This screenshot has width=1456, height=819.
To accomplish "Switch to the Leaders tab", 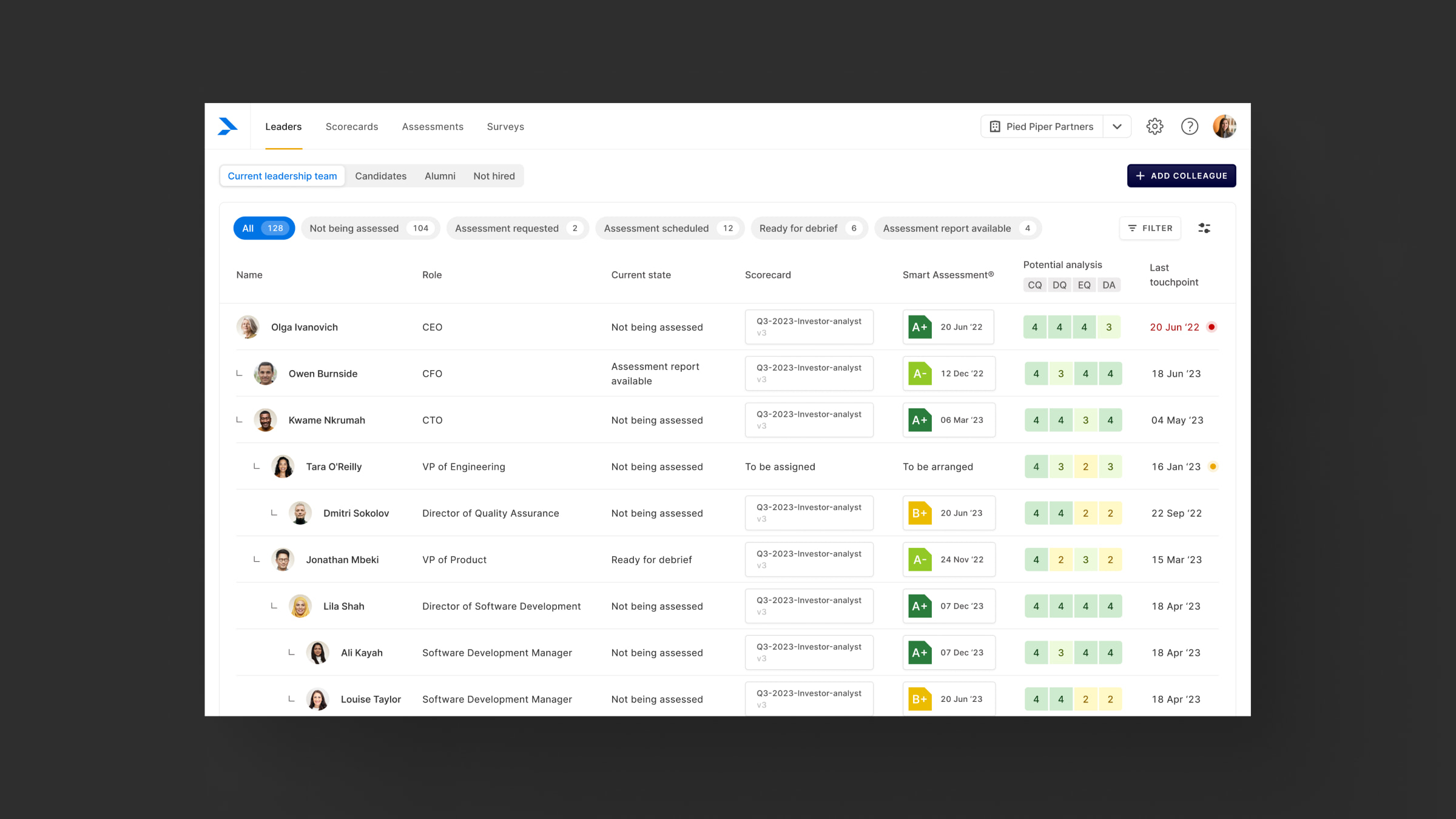I will (x=283, y=126).
